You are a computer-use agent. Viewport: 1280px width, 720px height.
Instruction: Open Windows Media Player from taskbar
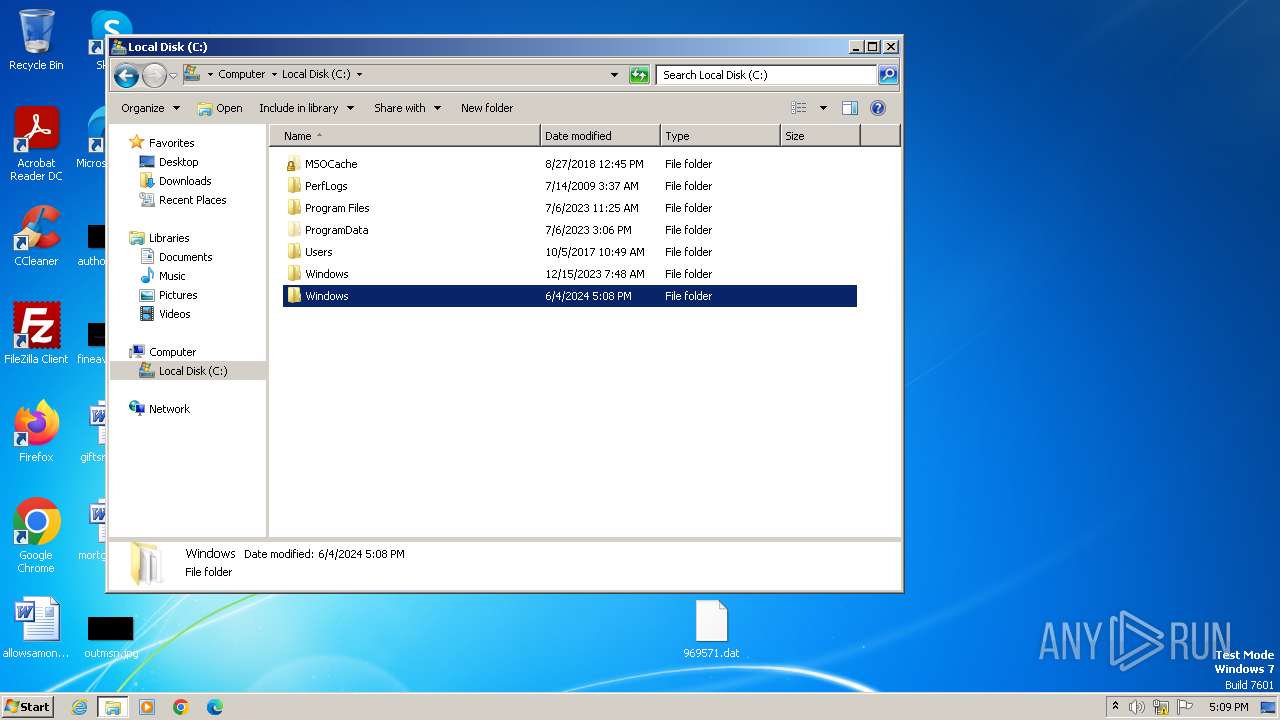pos(147,707)
